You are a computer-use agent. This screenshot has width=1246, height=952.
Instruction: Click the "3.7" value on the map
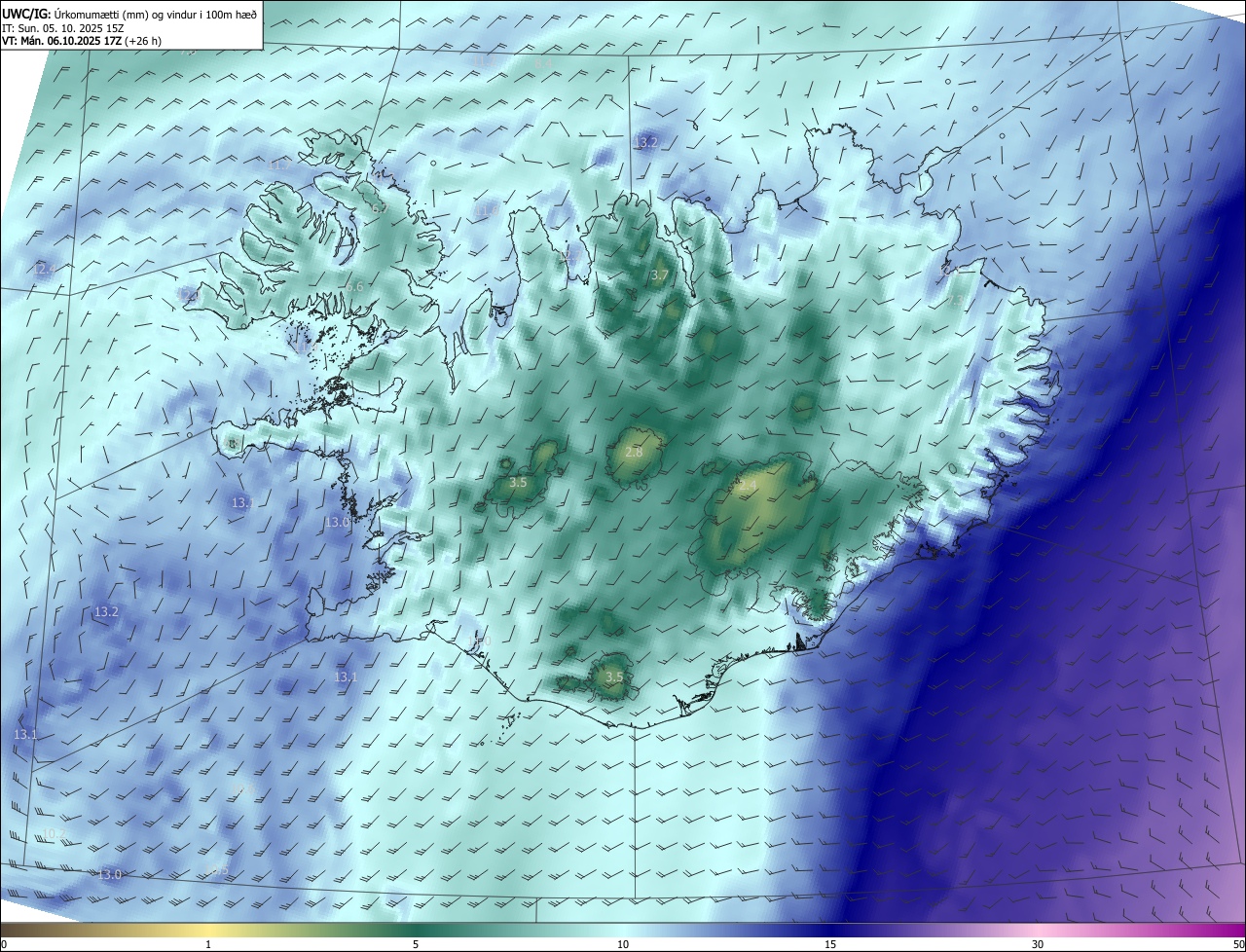click(x=660, y=275)
